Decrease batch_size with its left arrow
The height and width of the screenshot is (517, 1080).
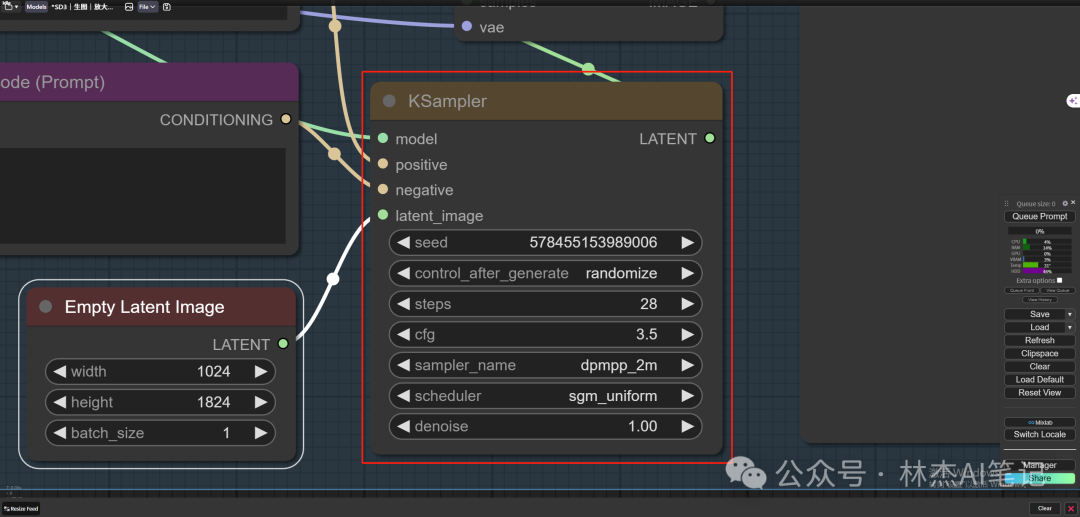[60, 433]
